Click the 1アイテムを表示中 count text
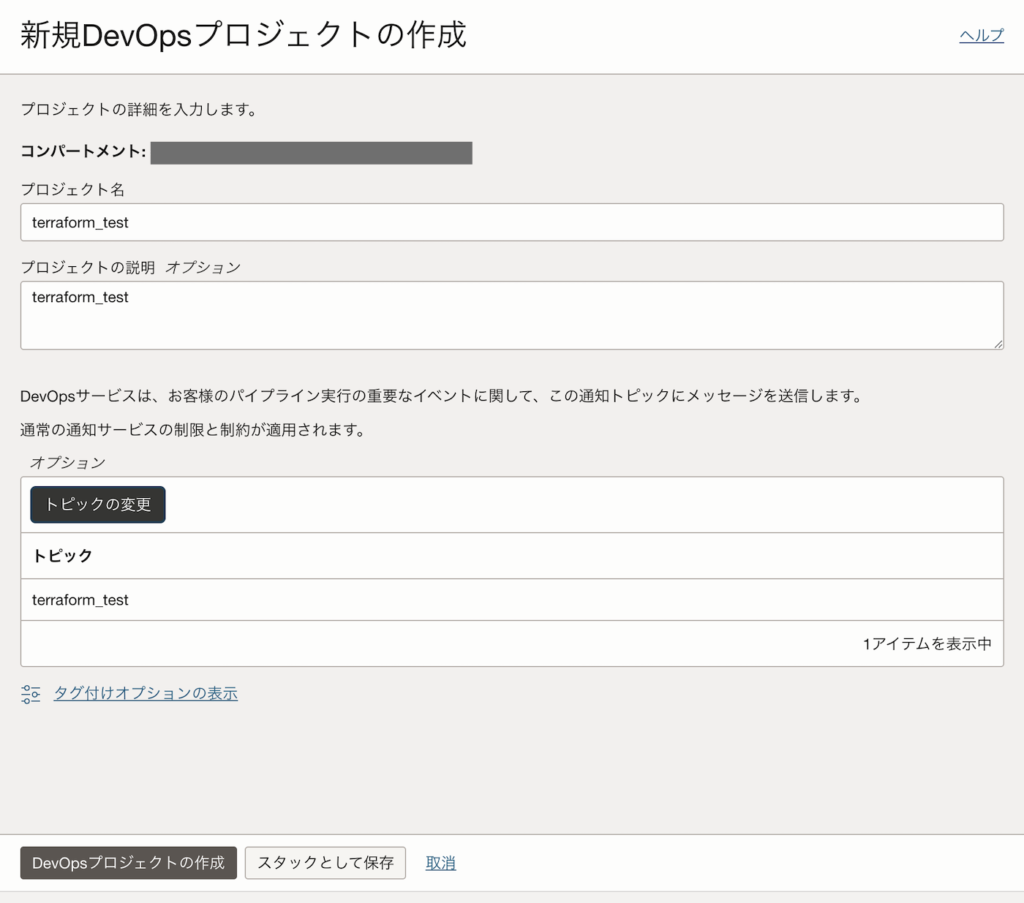 coord(927,644)
